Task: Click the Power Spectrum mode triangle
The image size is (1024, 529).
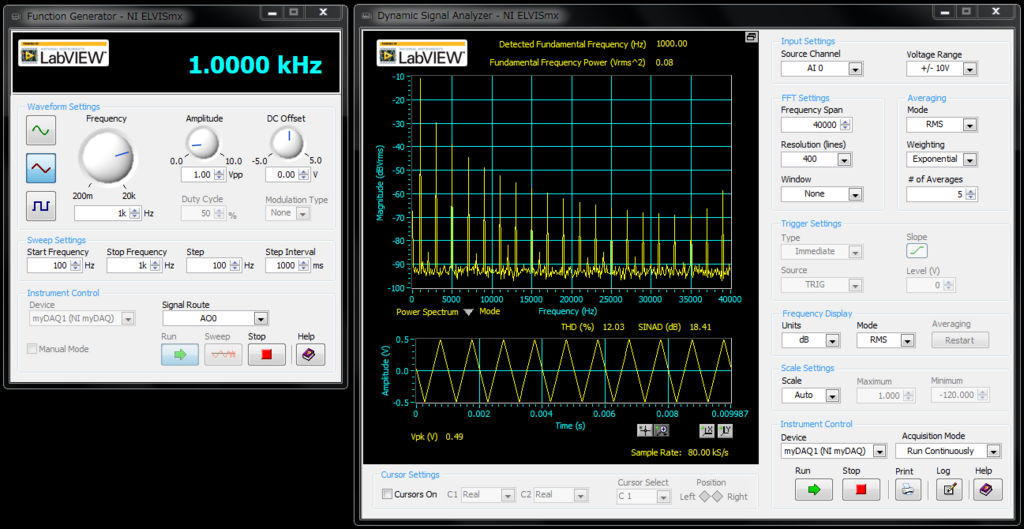Action: click(x=468, y=312)
